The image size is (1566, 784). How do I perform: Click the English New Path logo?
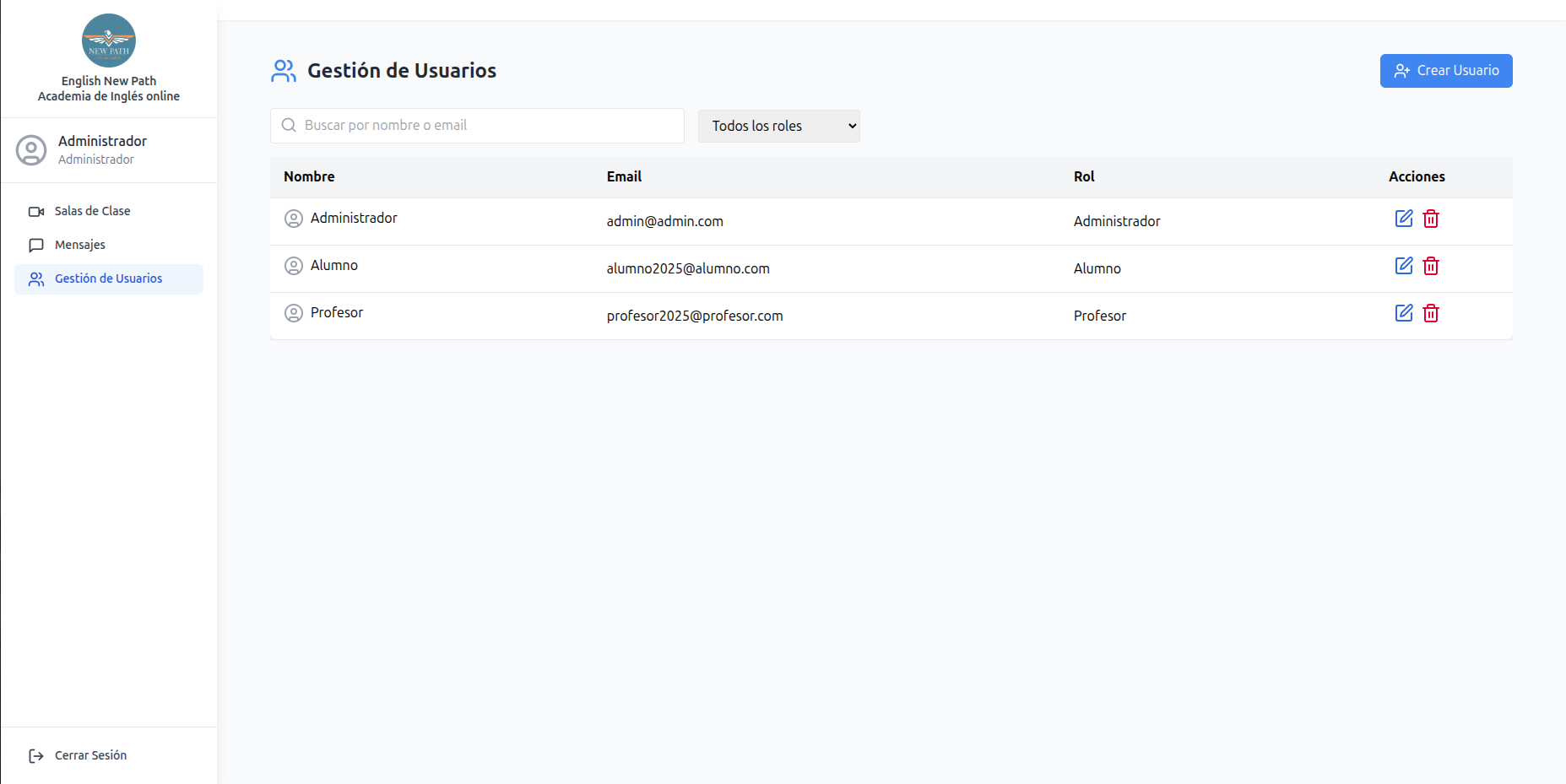click(x=109, y=41)
